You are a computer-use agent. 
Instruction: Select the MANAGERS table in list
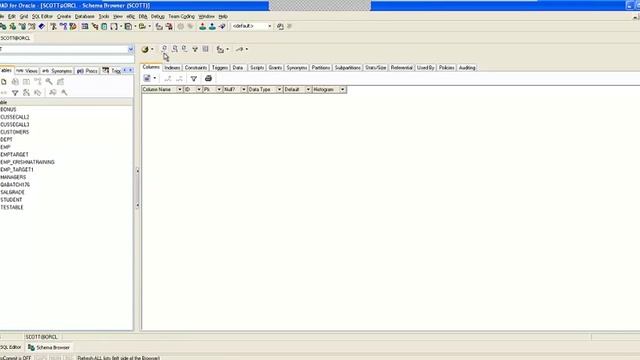tap(13, 177)
